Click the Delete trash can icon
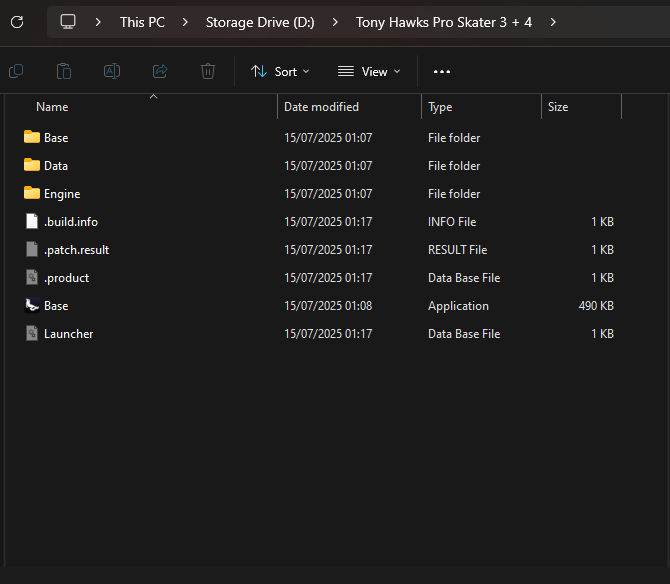 [208, 71]
